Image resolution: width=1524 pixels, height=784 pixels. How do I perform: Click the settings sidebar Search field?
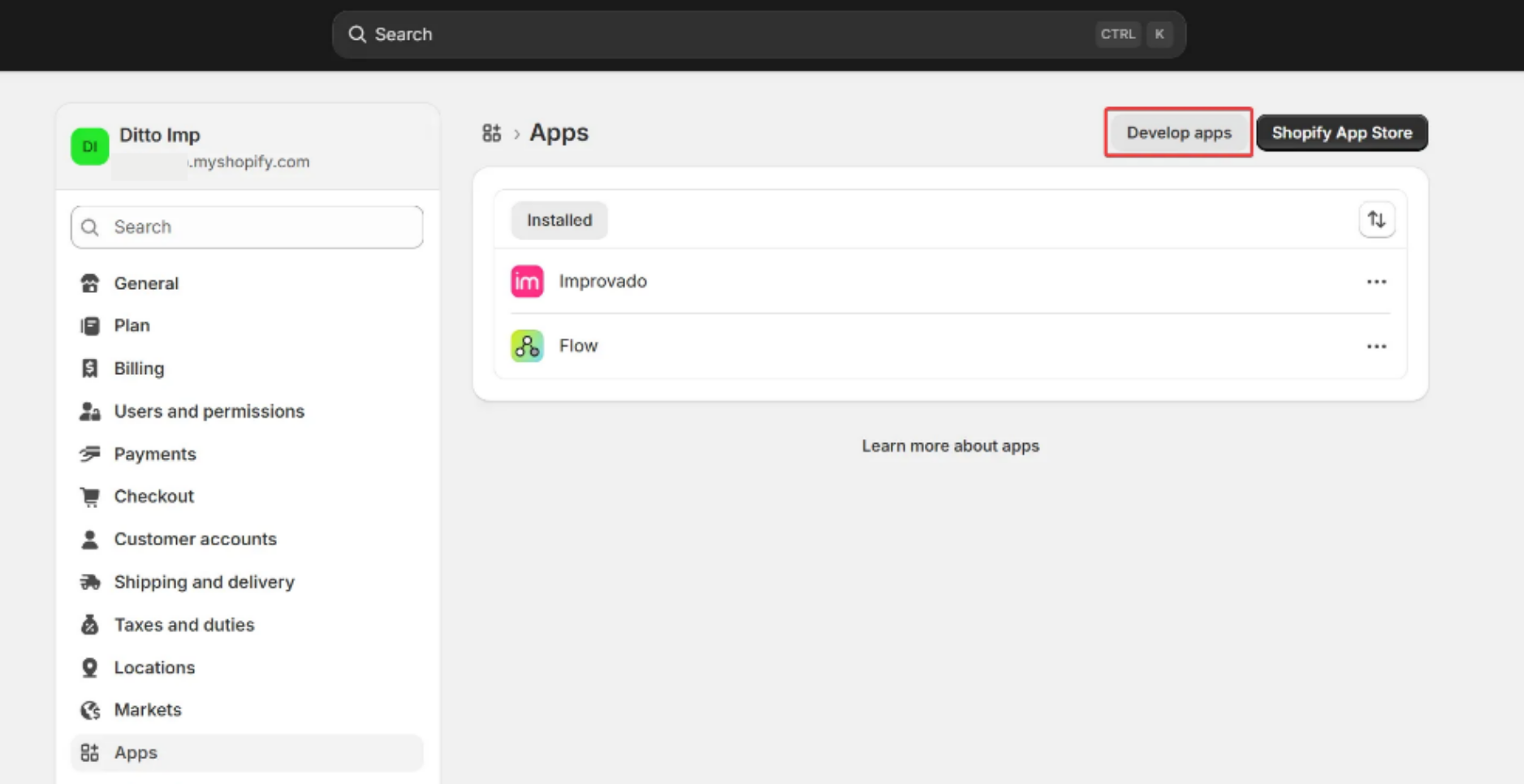point(247,227)
